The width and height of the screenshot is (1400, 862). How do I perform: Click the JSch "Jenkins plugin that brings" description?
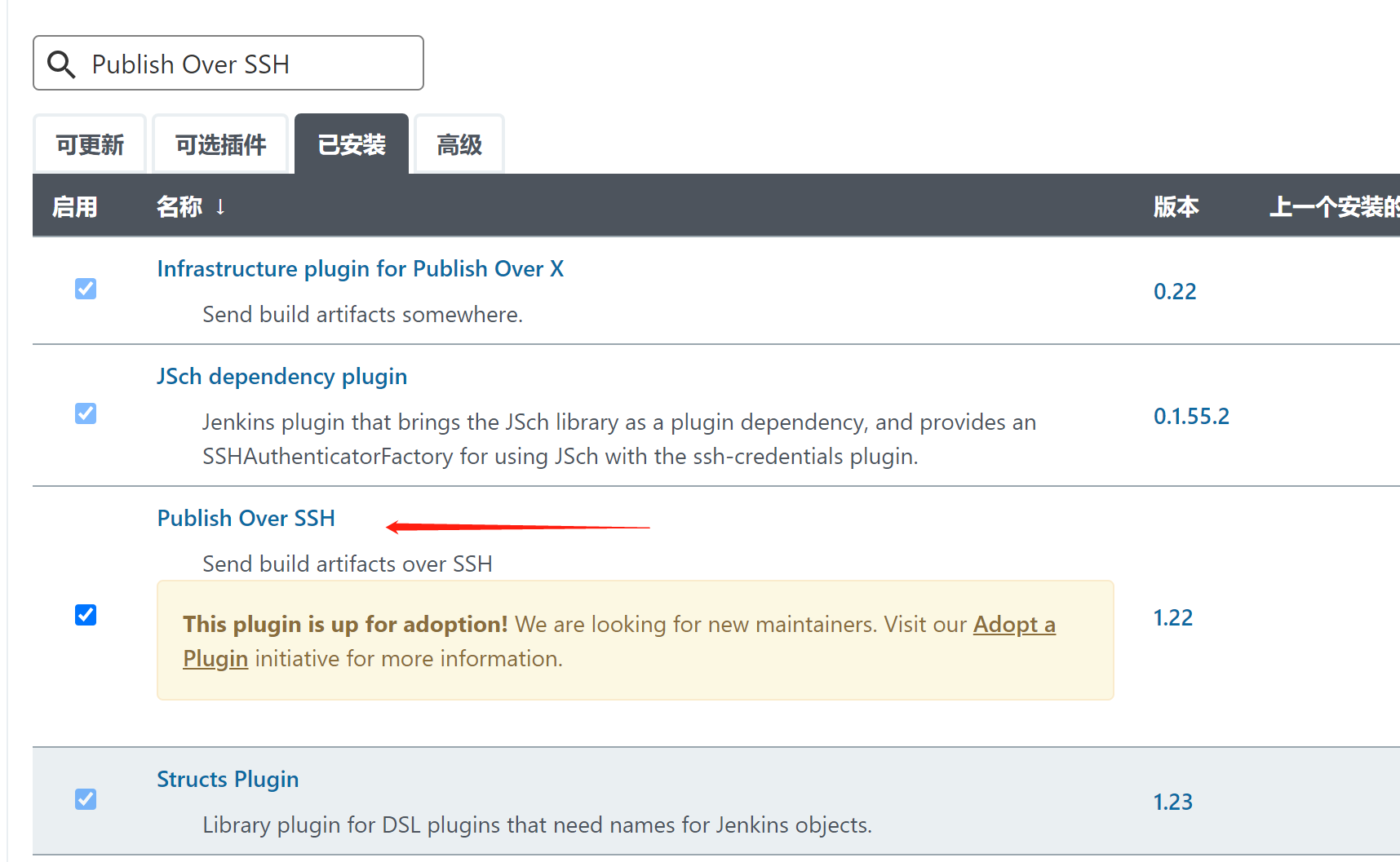pyautogui.click(x=619, y=439)
